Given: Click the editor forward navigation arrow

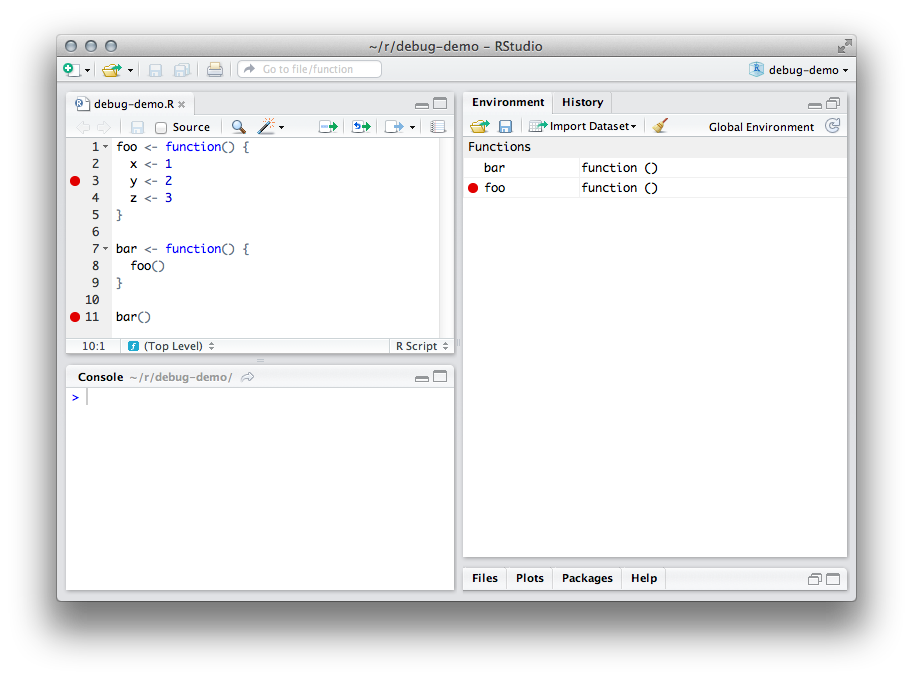Looking at the screenshot, I should 104,127.
